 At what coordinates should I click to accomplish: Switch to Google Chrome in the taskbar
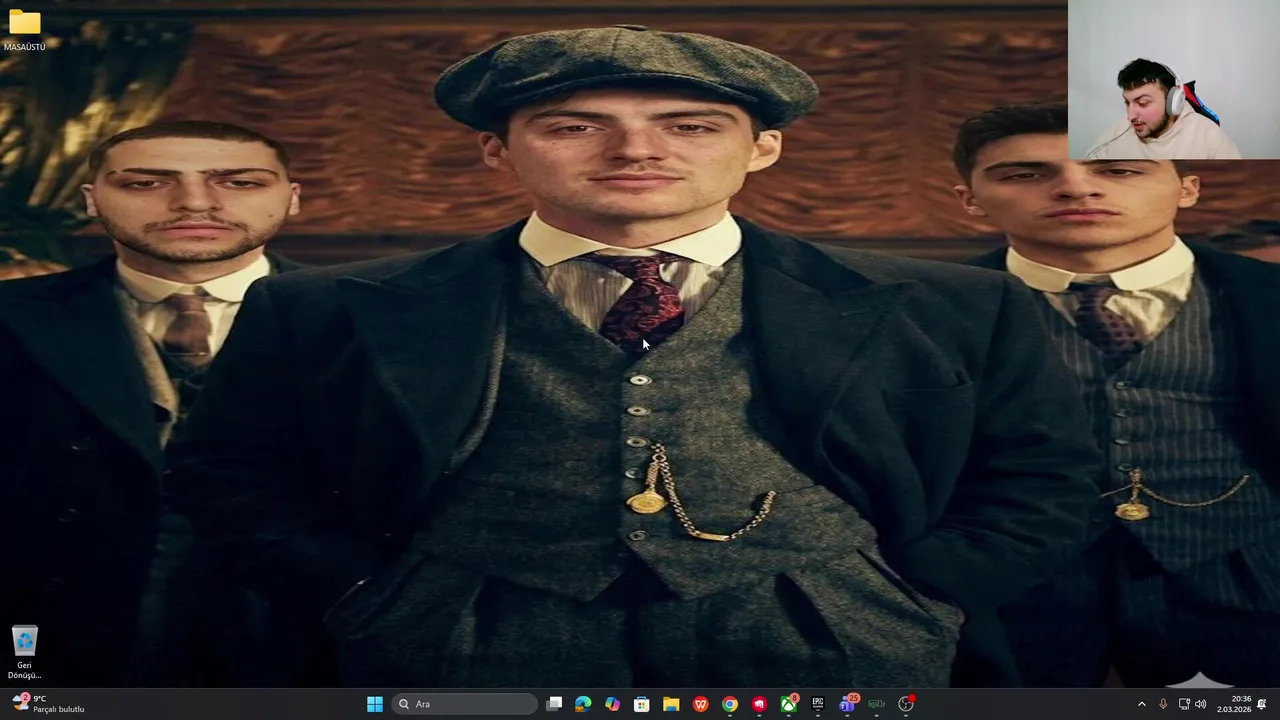[x=730, y=704]
